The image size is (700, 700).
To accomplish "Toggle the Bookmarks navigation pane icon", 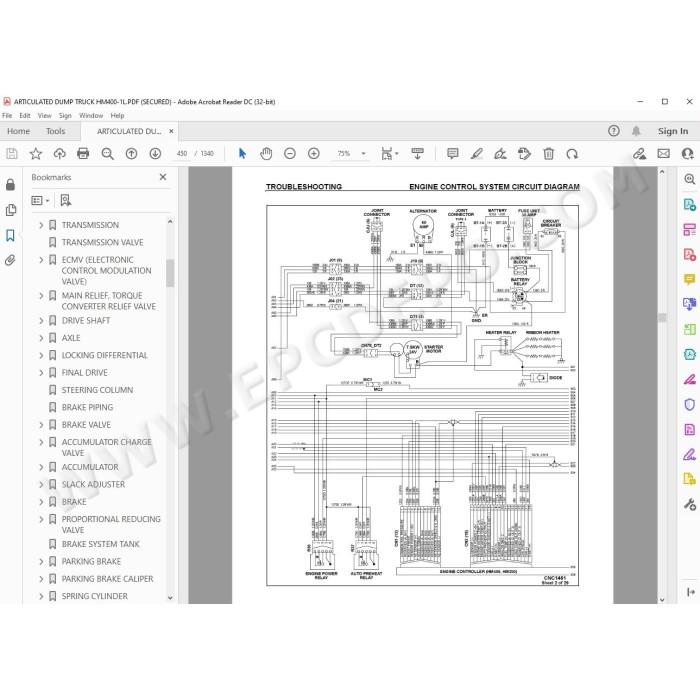I will click(x=10, y=235).
